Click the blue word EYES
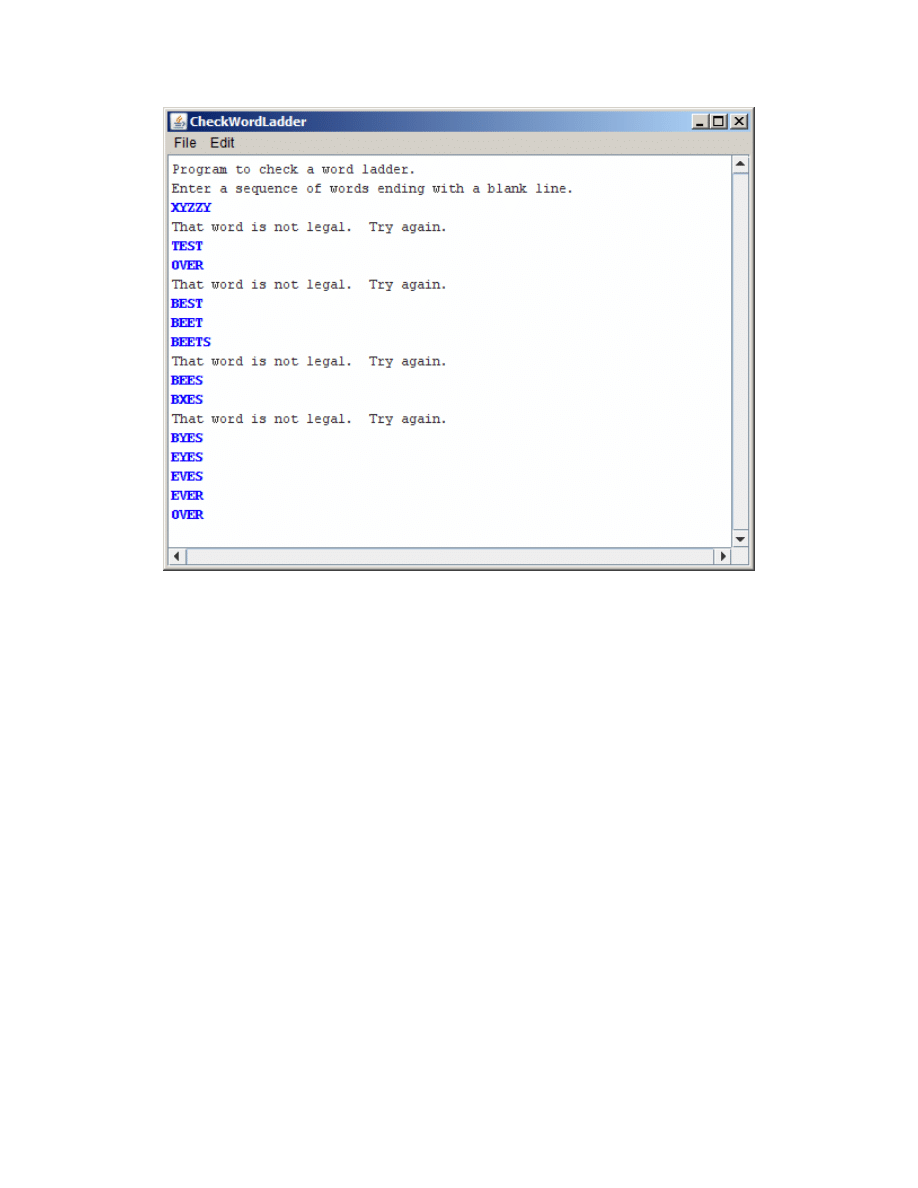This screenshot has width=918, height=1188. [187, 457]
